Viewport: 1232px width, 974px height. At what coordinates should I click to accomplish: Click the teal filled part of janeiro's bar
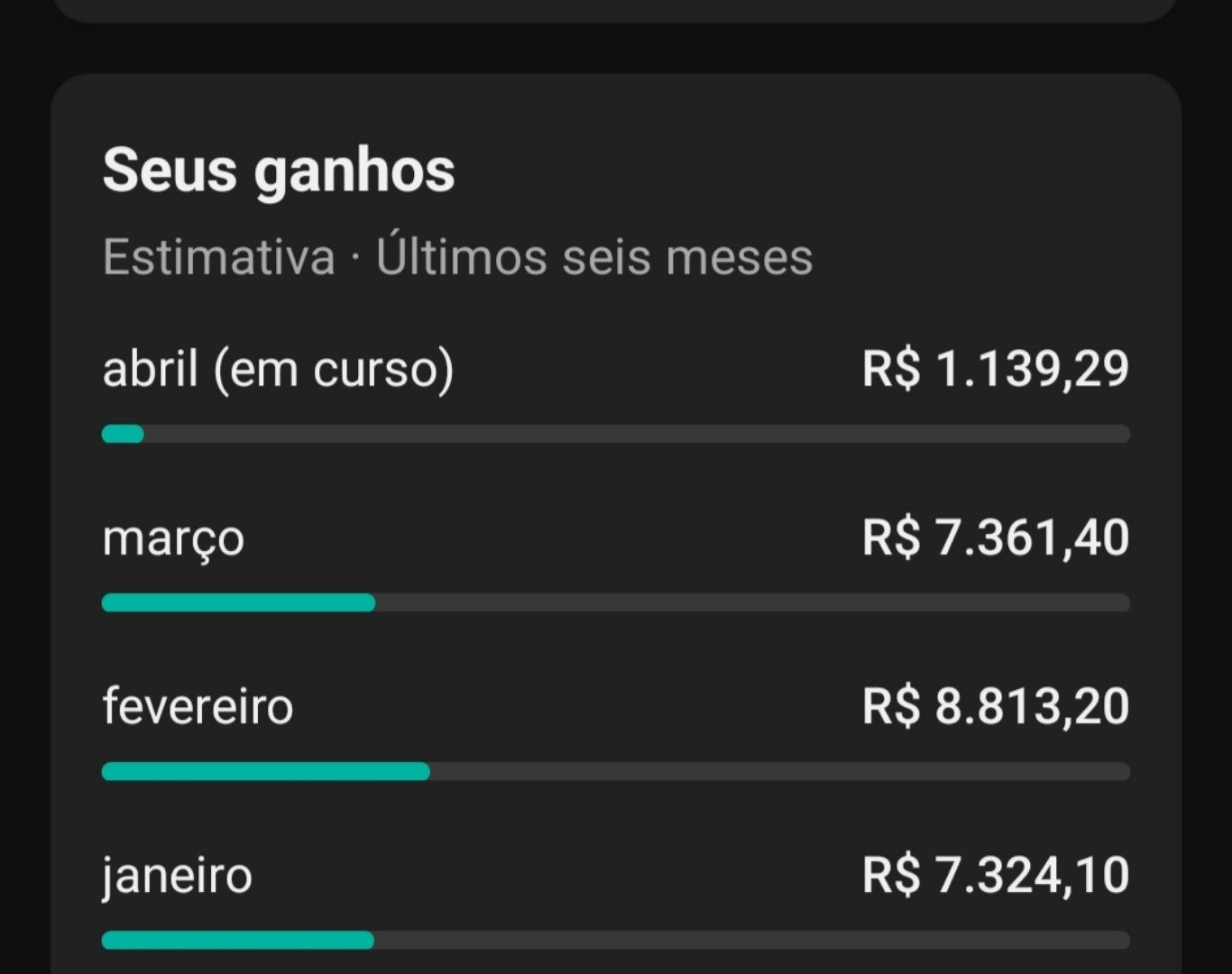[237, 941]
